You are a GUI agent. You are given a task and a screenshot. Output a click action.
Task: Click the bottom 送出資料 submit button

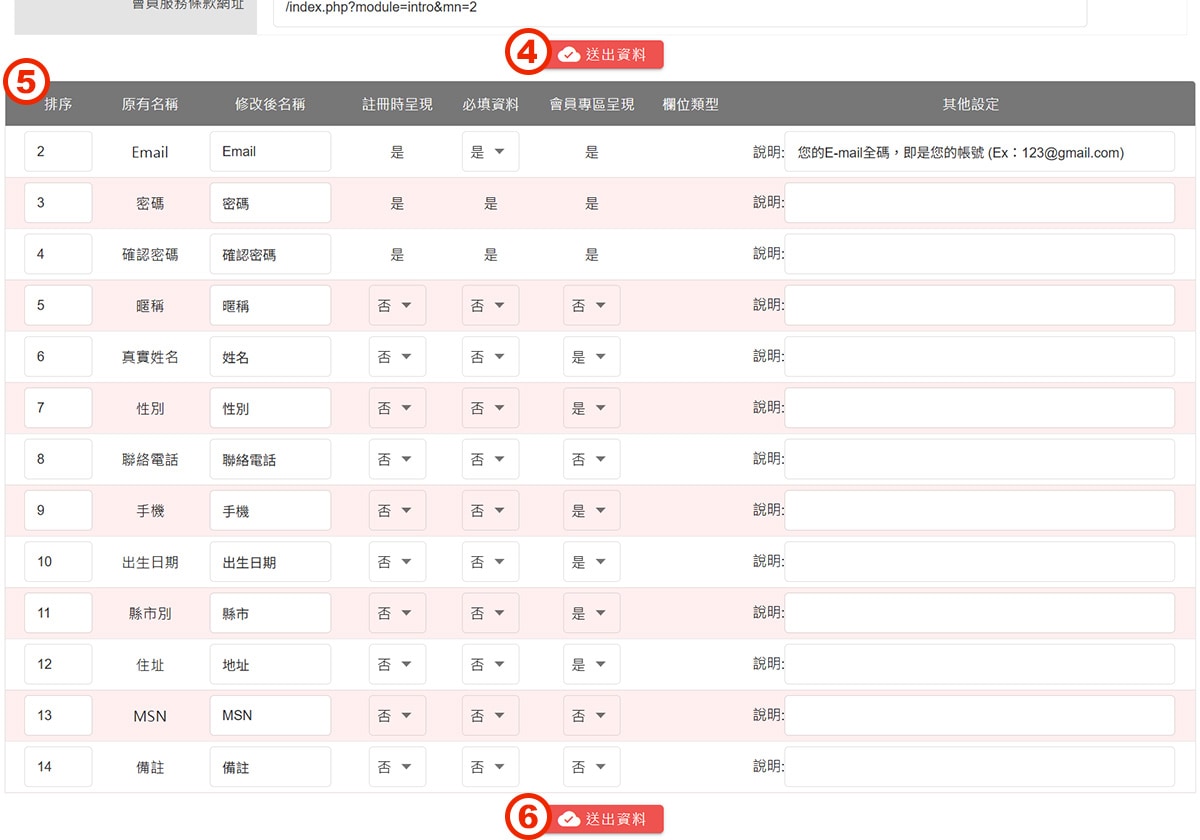(604, 820)
